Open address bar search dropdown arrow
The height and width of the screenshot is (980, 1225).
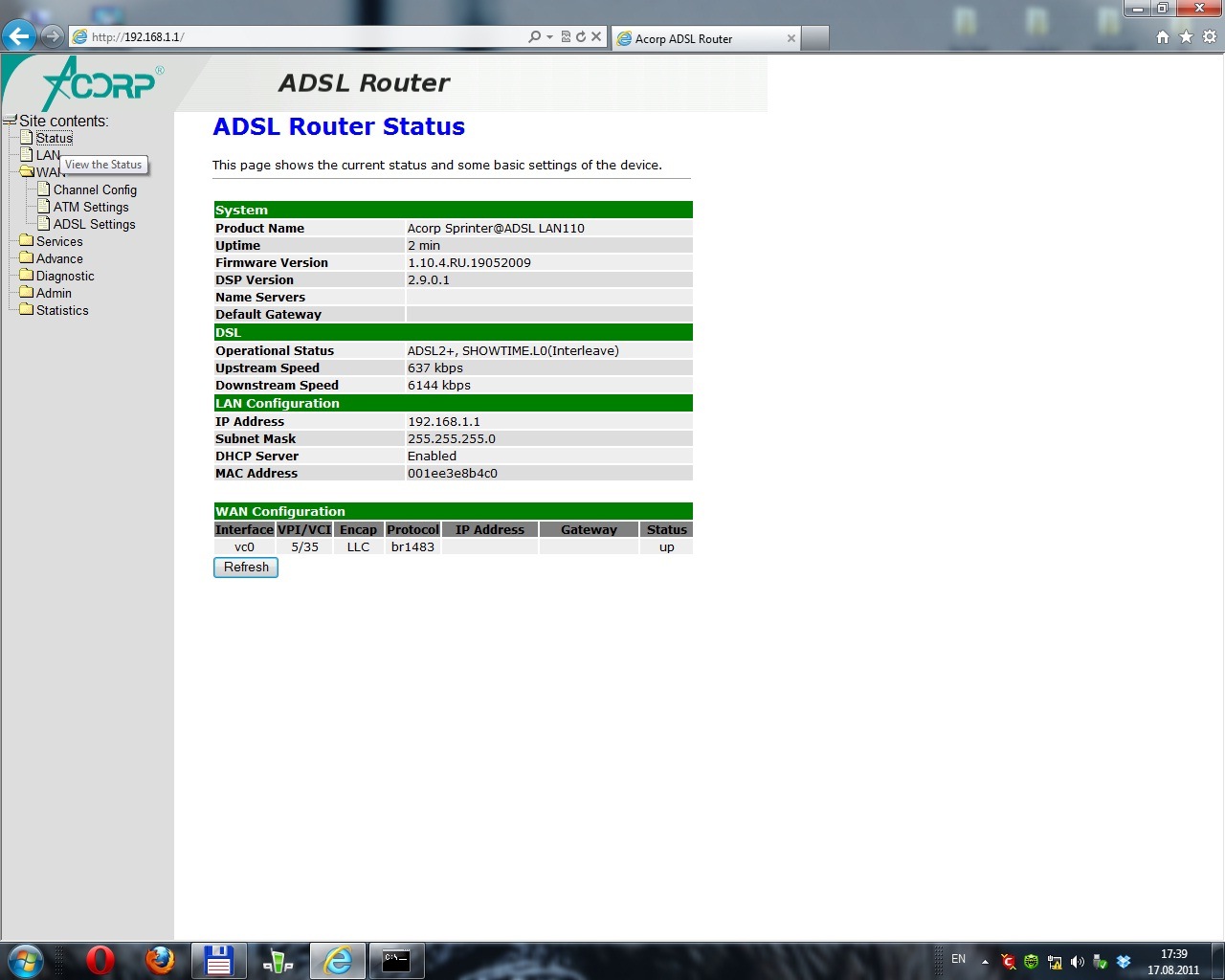549,36
